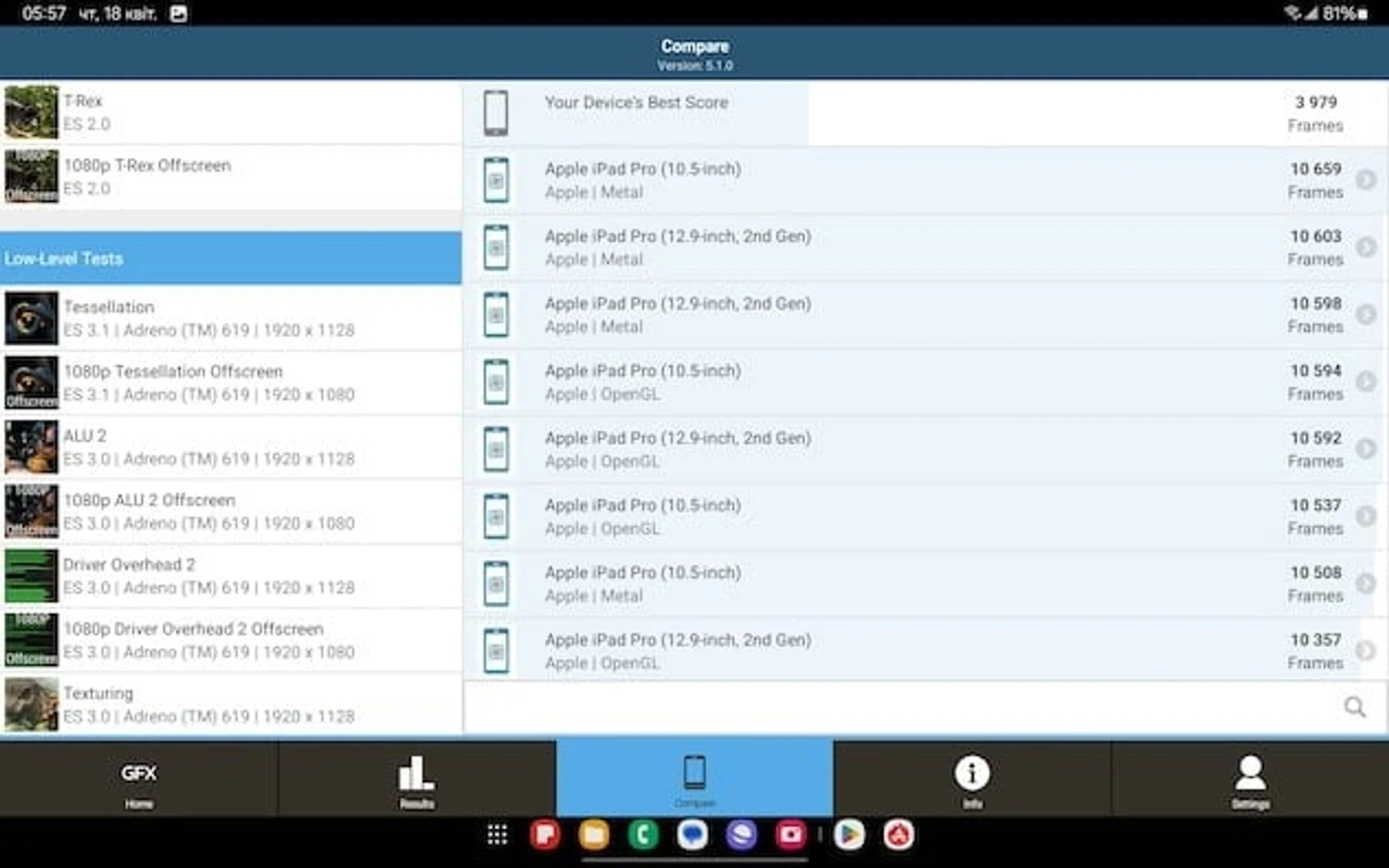The width and height of the screenshot is (1389, 868).
Task: Open iPad Pro 12.9-inch Metal 10 603 result
Action: [925, 247]
